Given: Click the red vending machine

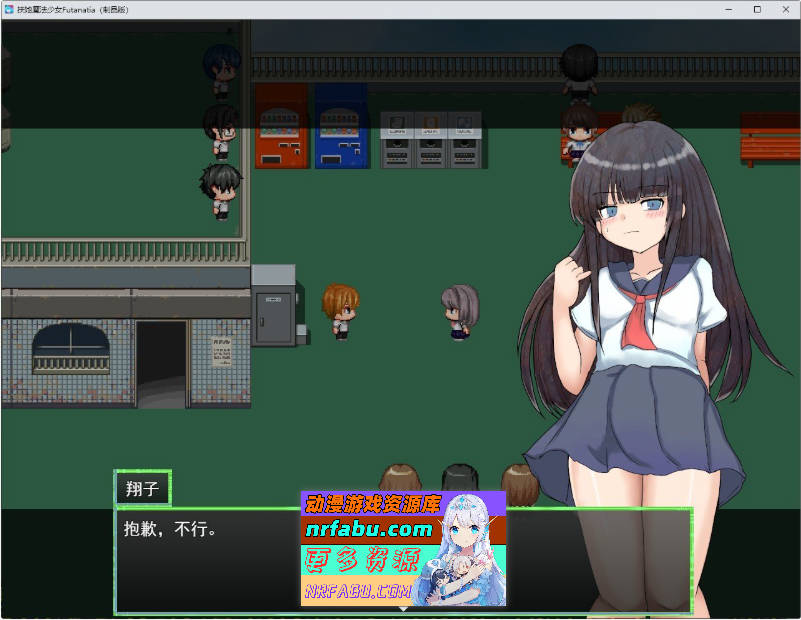Looking at the screenshot, I should (x=281, y=126).
